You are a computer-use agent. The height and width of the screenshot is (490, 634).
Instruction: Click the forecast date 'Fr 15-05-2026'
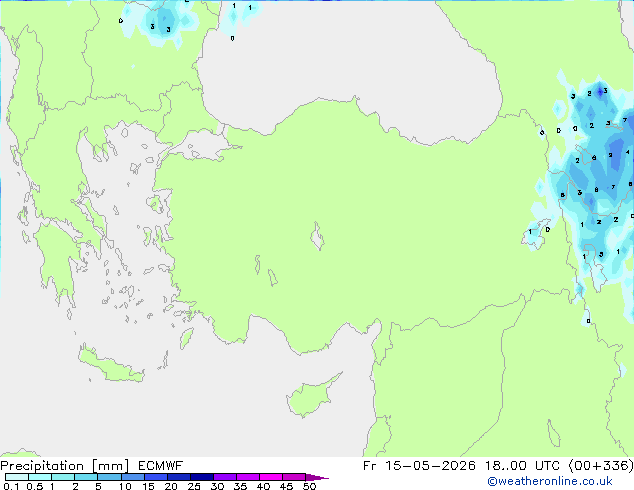(x=419, y=466)
